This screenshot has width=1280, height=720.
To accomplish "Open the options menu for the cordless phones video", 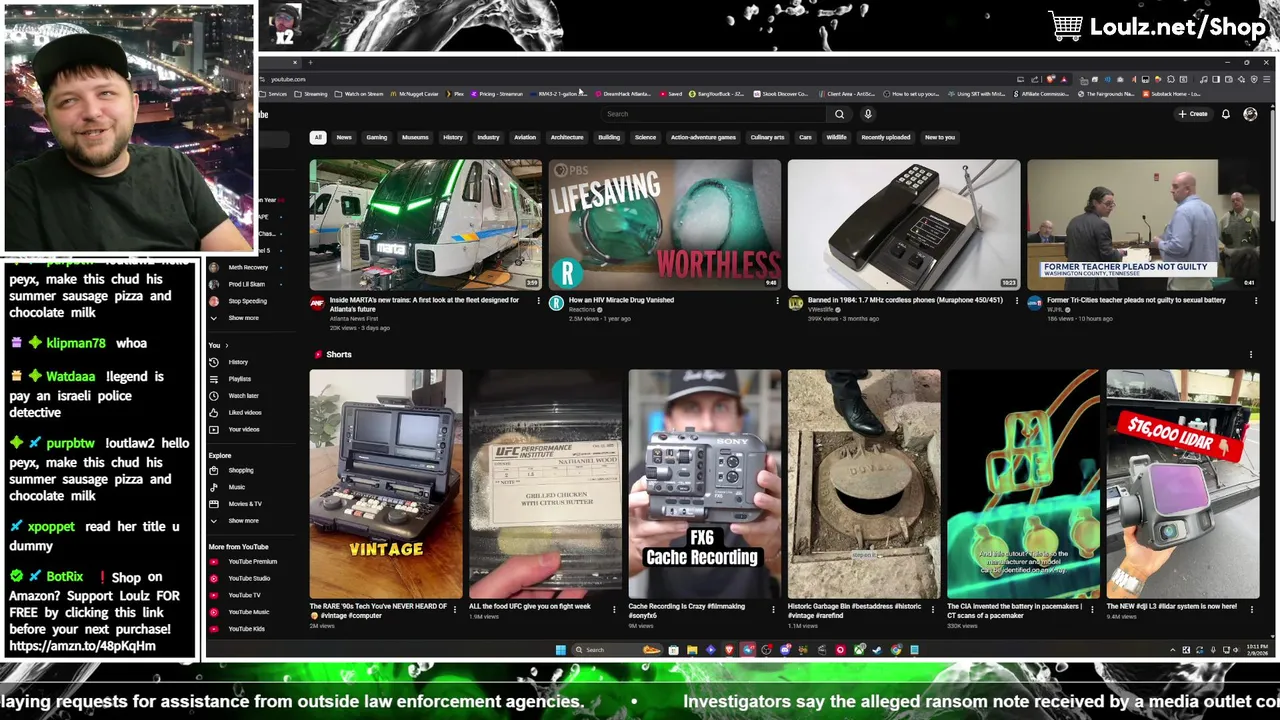I will pos(1016,301).
